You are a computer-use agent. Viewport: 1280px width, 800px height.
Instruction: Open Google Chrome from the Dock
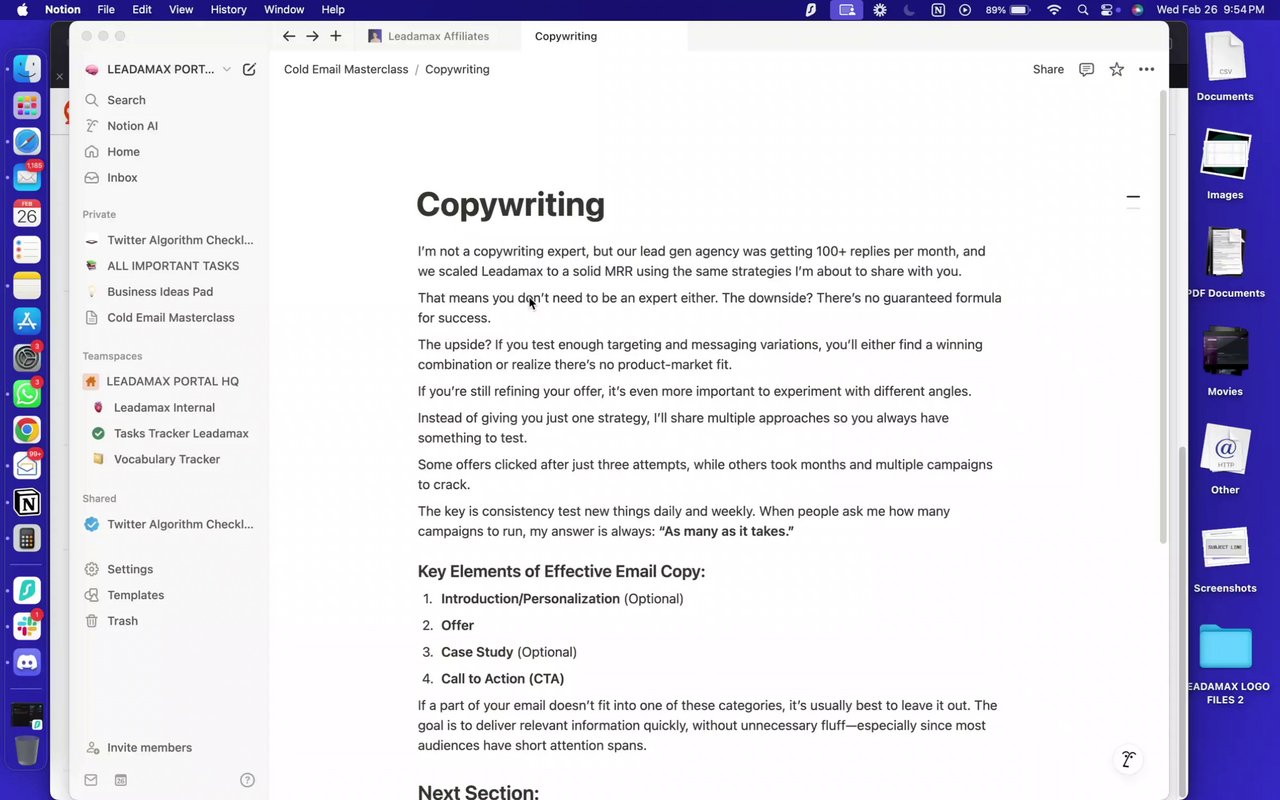pyautogui.click(x=27, y=430)
